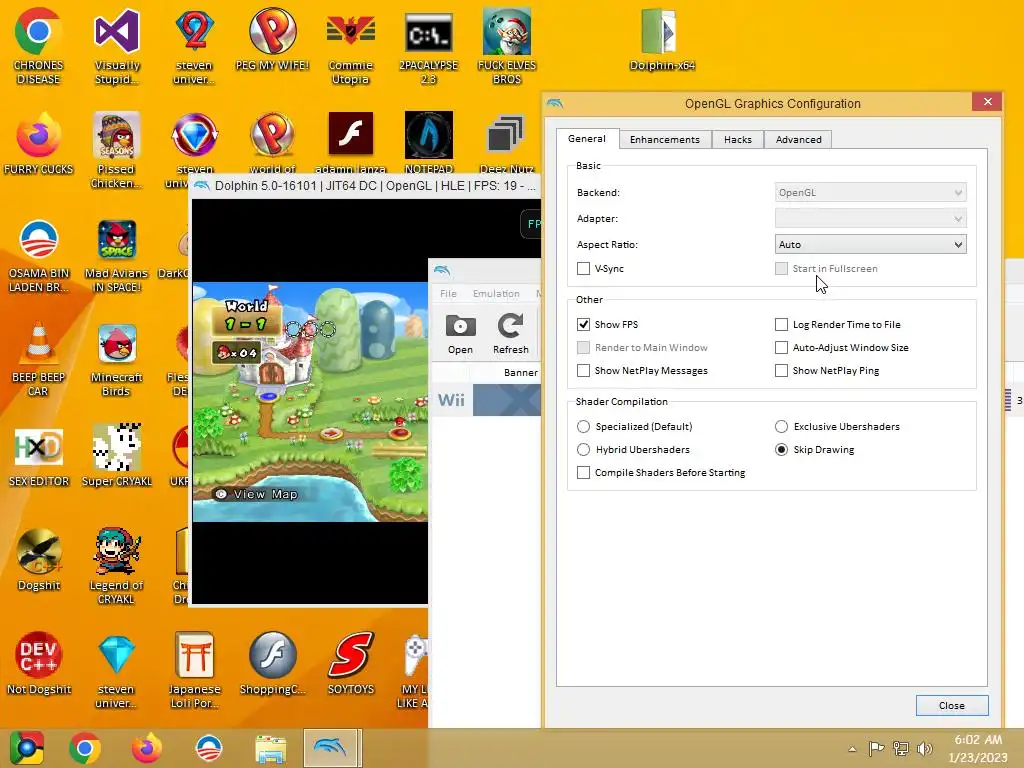Screen dimensions: 1024x768
Task: Click Dolphin taskbar button
Action: pos(332,748)
